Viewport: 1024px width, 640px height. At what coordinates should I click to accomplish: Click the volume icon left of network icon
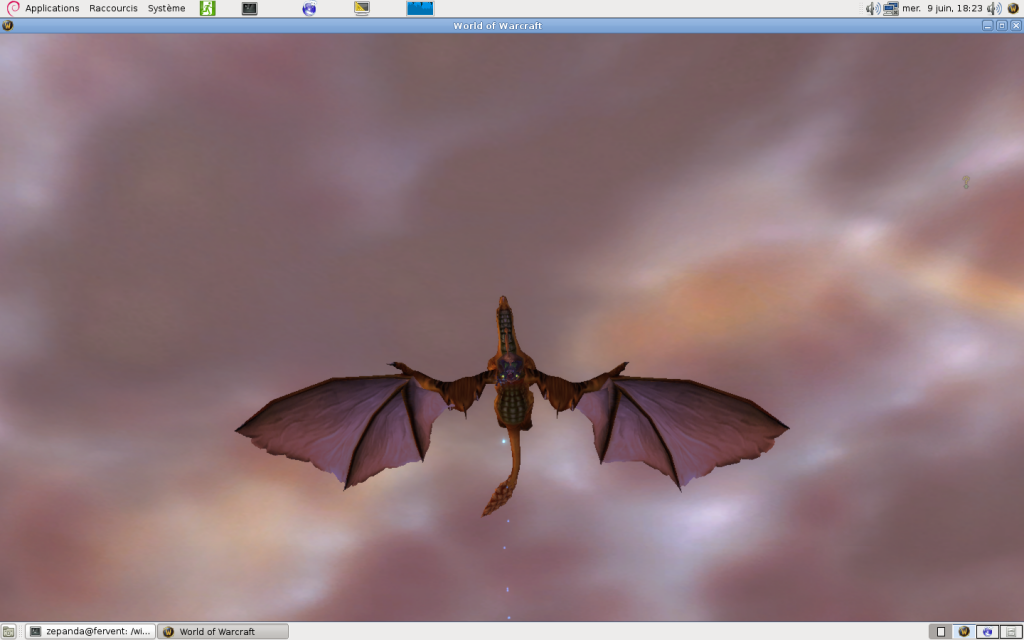tap(872, 8)
